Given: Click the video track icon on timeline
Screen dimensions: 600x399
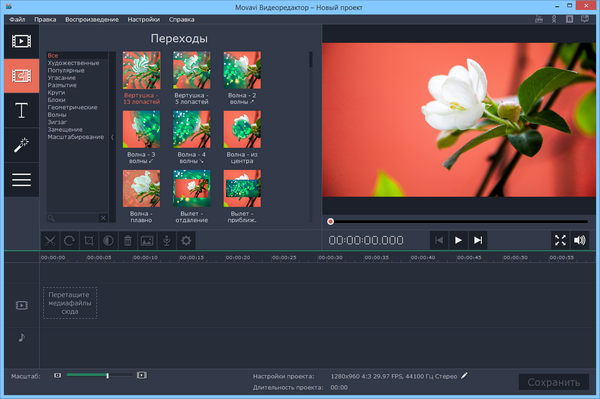Looking at the screenshot, I should pyautogui.click(x=22, y=305).
